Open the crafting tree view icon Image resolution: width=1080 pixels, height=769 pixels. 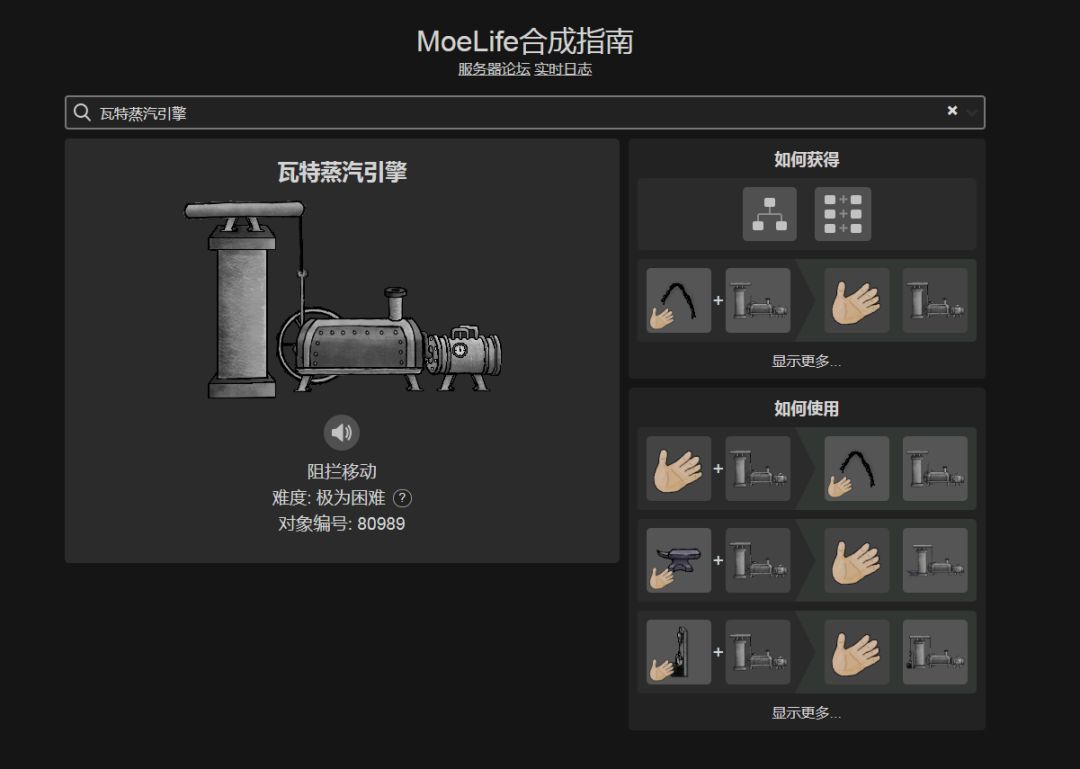coord(769,214)
